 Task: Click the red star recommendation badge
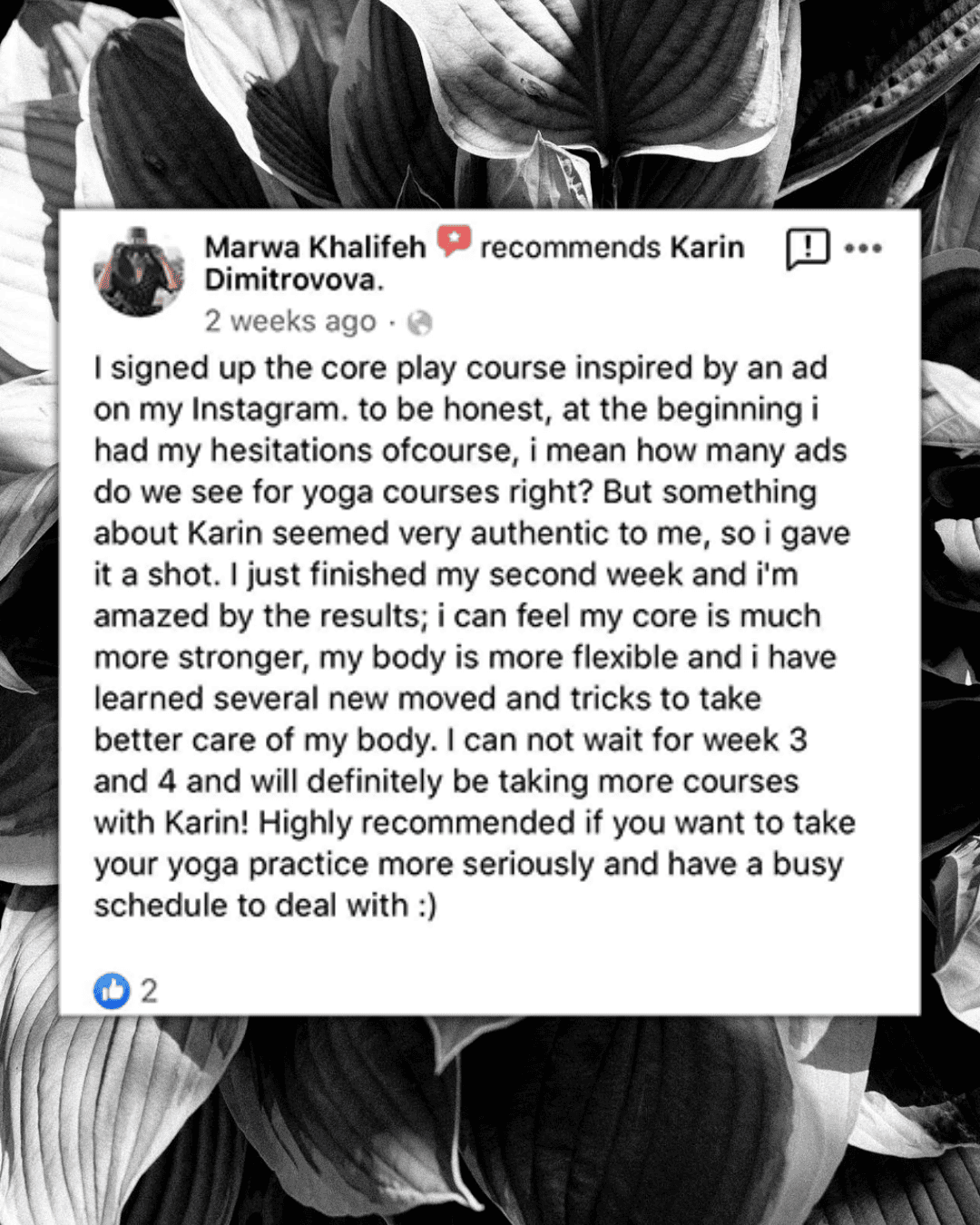(x=454, y=241)
